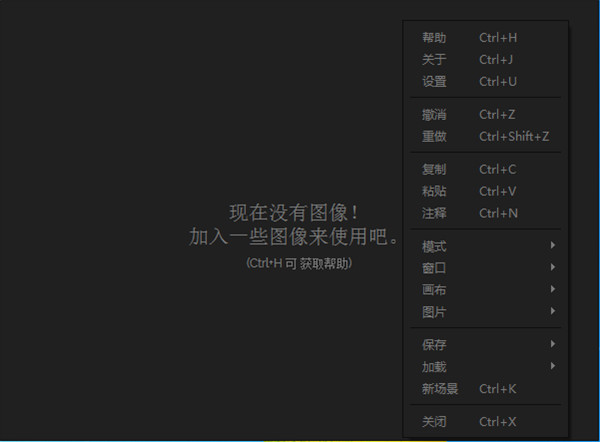Screen dimensions: 600x442
Task: Select 新场景 Ctrl+K entry
Action: click(486, 388)
